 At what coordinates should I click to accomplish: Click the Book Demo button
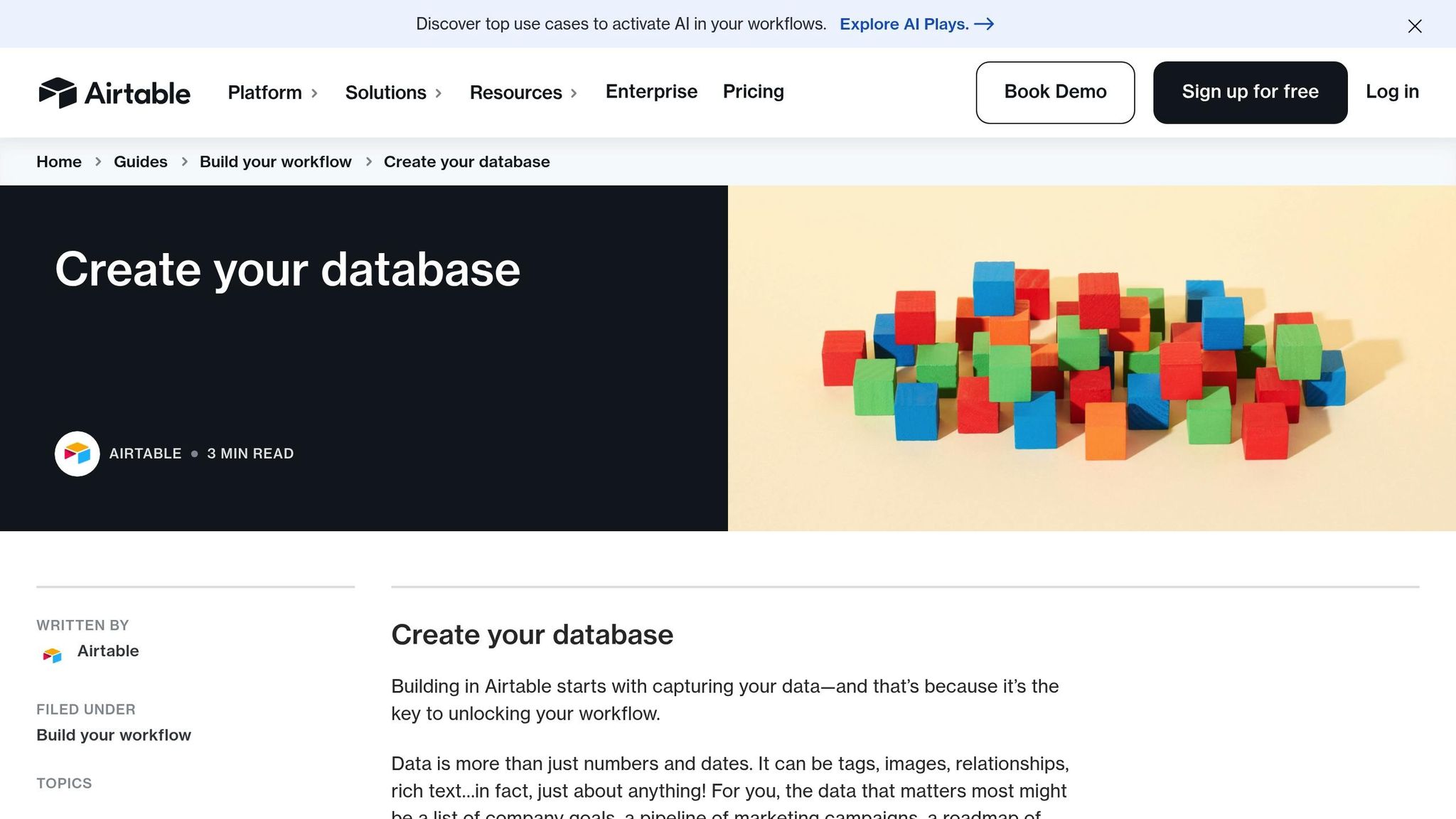click(1055, 92)
